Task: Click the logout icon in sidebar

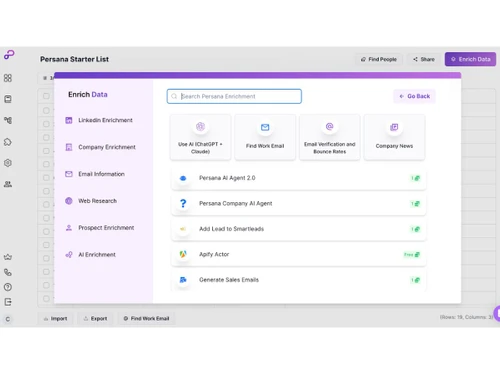Action: click(x=8, y=302)
